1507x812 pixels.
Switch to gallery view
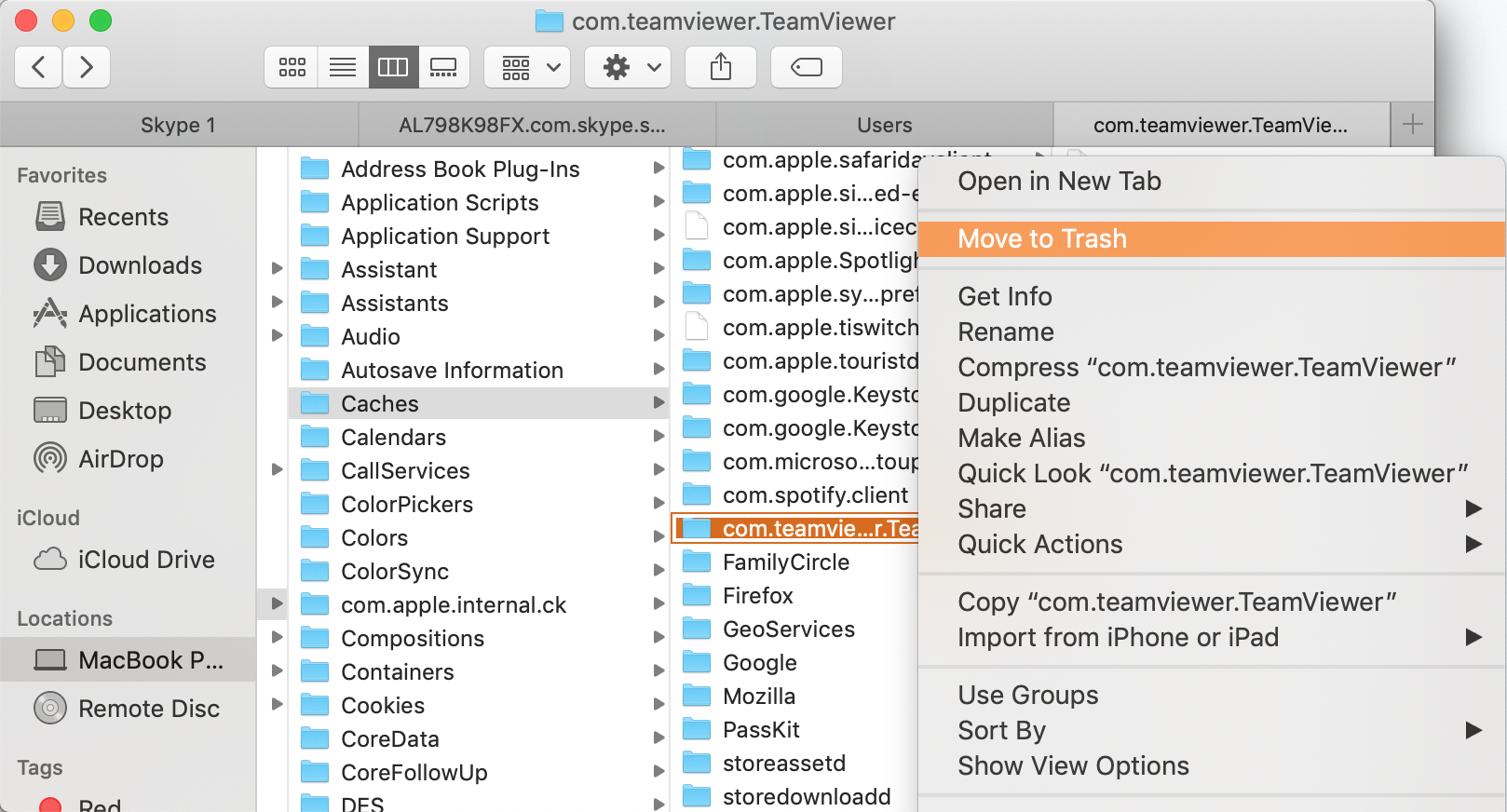(443, 67)
